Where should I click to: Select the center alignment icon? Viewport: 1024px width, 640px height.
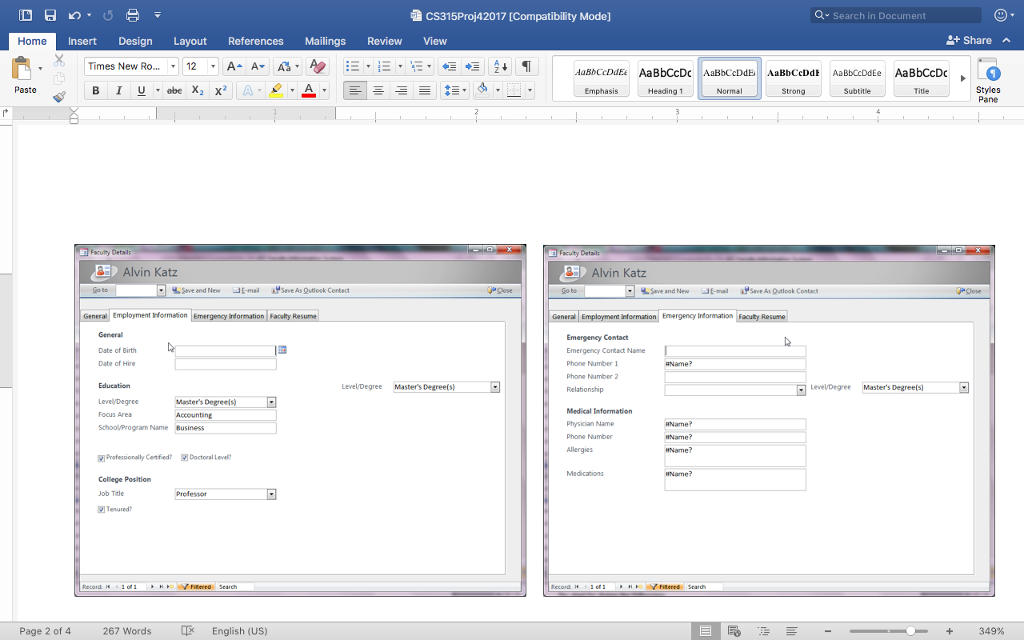point(377,89)
